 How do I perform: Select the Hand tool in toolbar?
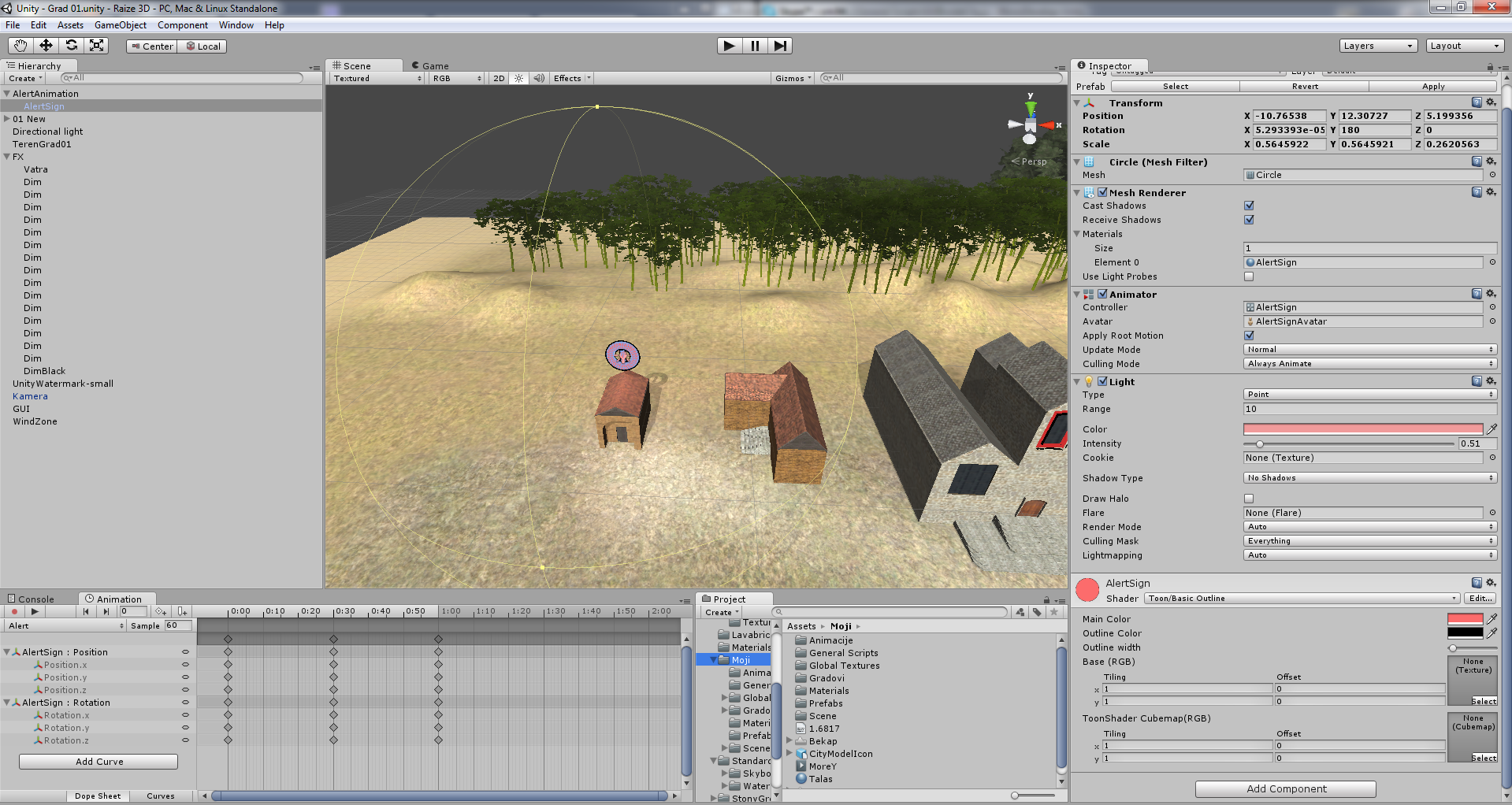[x=20, y=46]
